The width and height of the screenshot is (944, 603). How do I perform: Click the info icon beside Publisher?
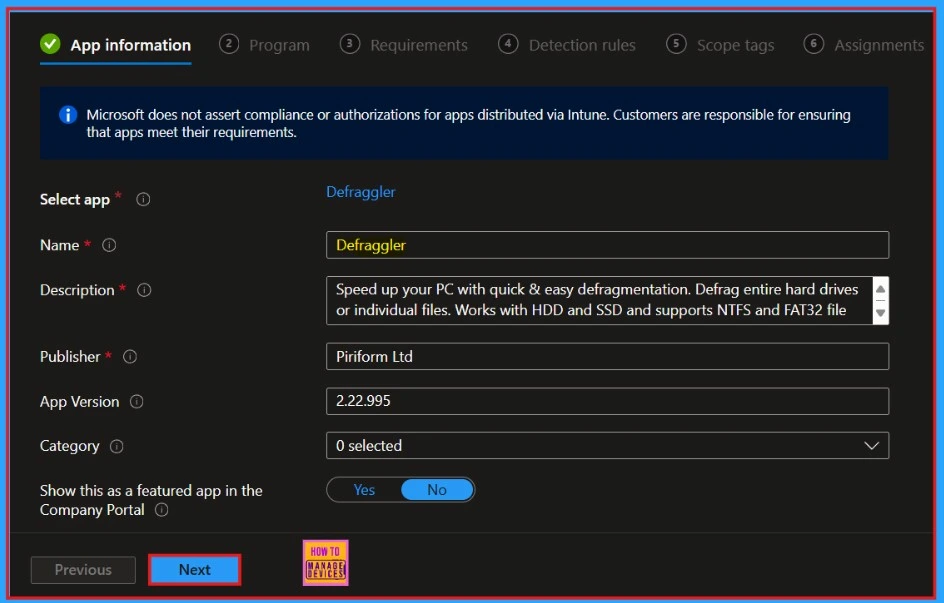[130, 356]
